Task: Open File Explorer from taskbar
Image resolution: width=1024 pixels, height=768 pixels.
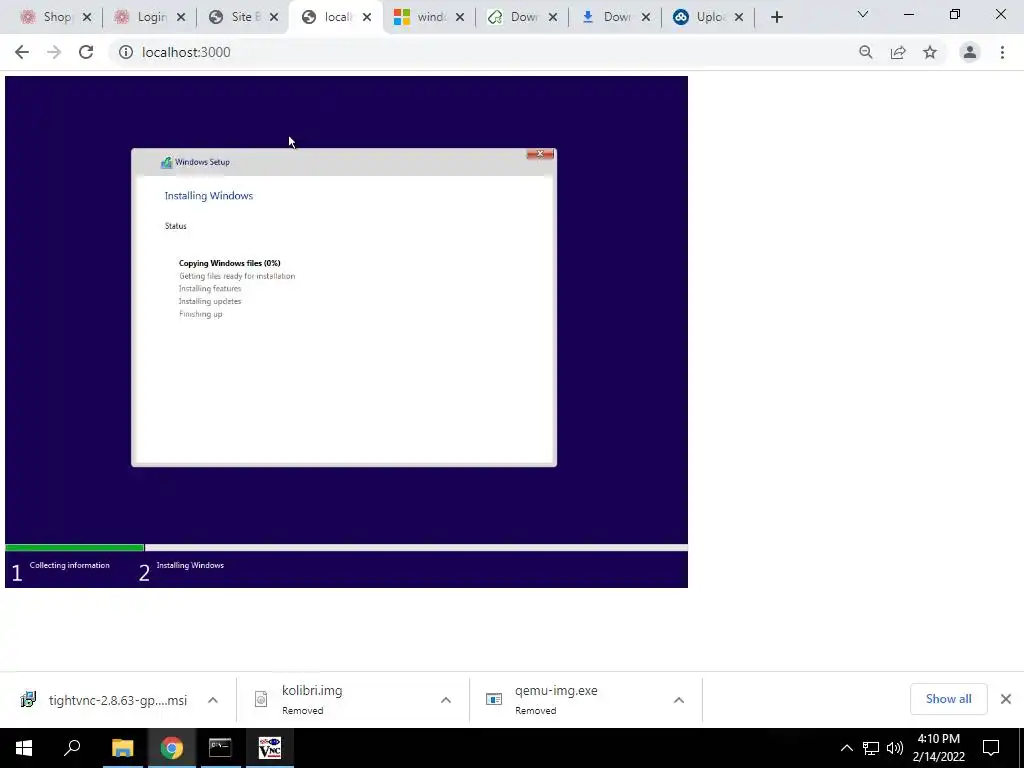Action: click(122, 748)
